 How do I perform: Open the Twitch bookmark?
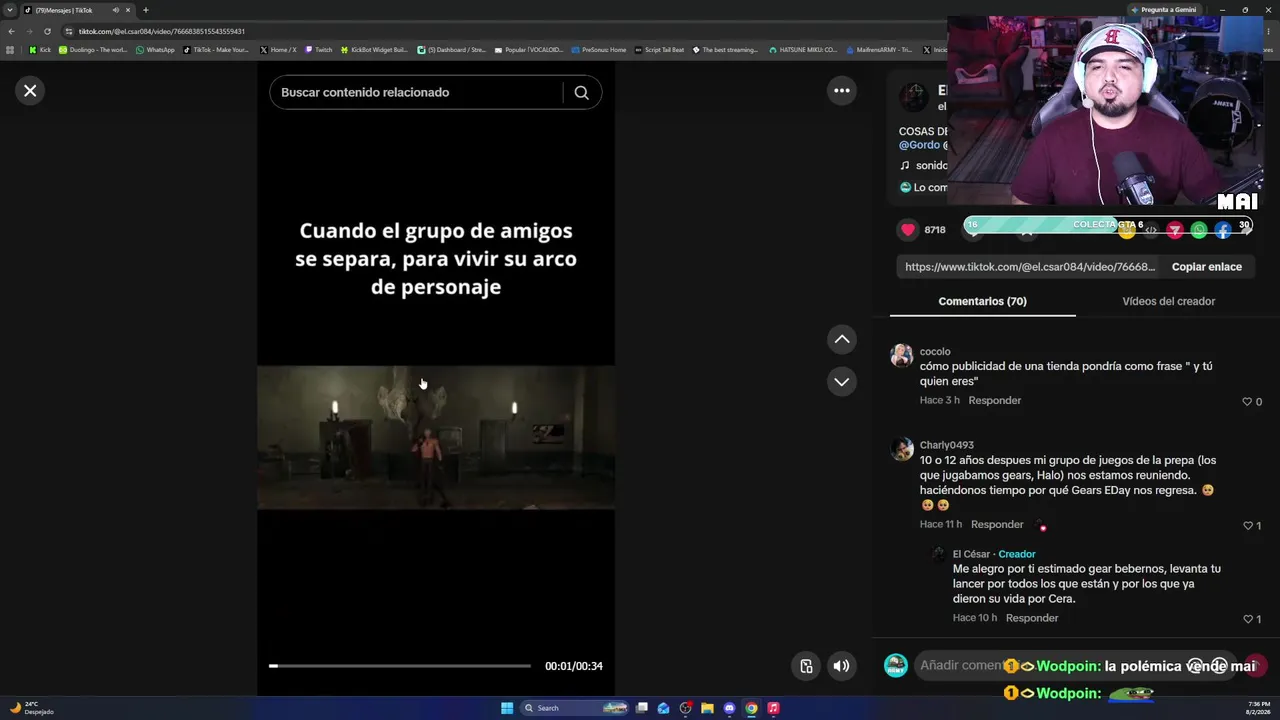[318, 50]
